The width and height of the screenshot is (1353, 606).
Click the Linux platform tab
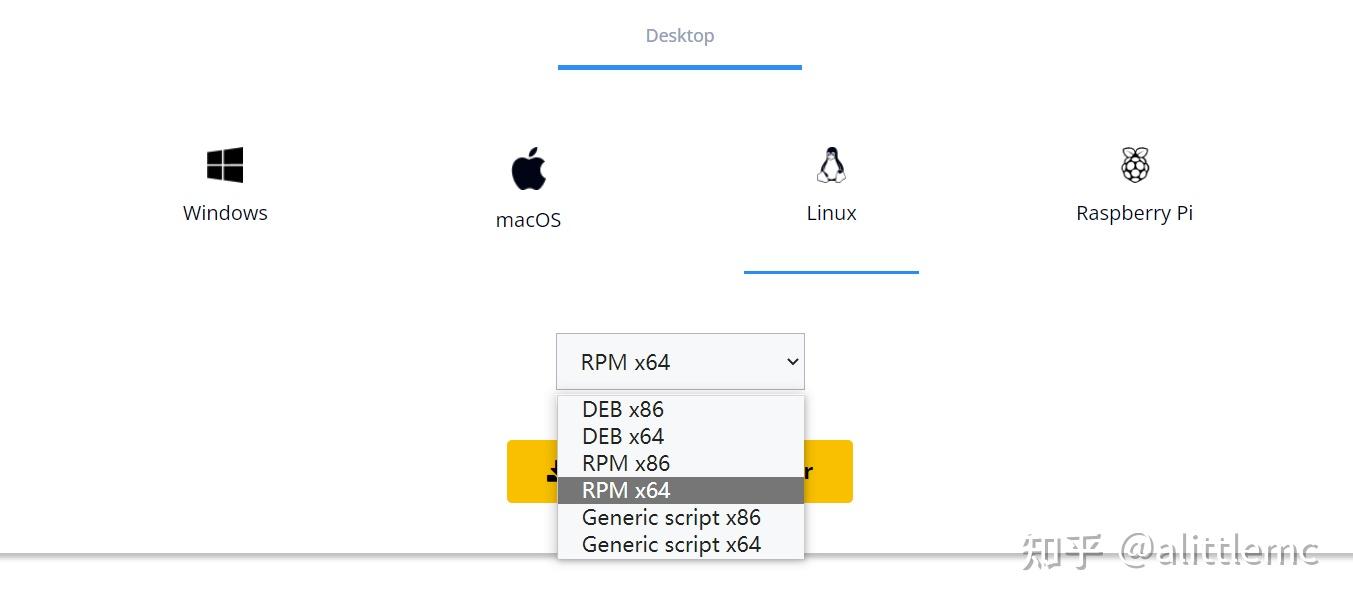[830, 212]
